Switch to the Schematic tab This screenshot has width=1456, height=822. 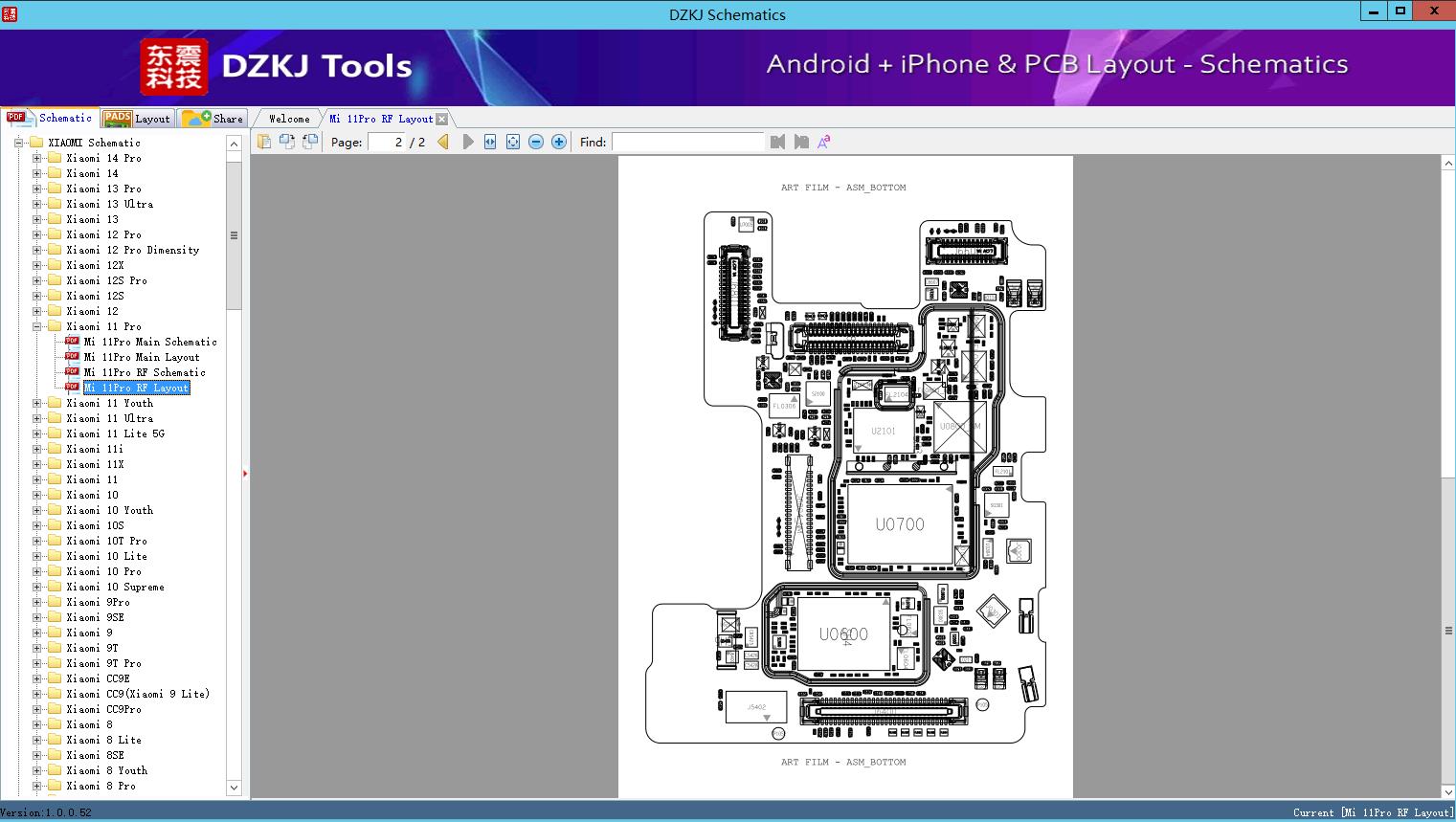[x=50, y=118]
